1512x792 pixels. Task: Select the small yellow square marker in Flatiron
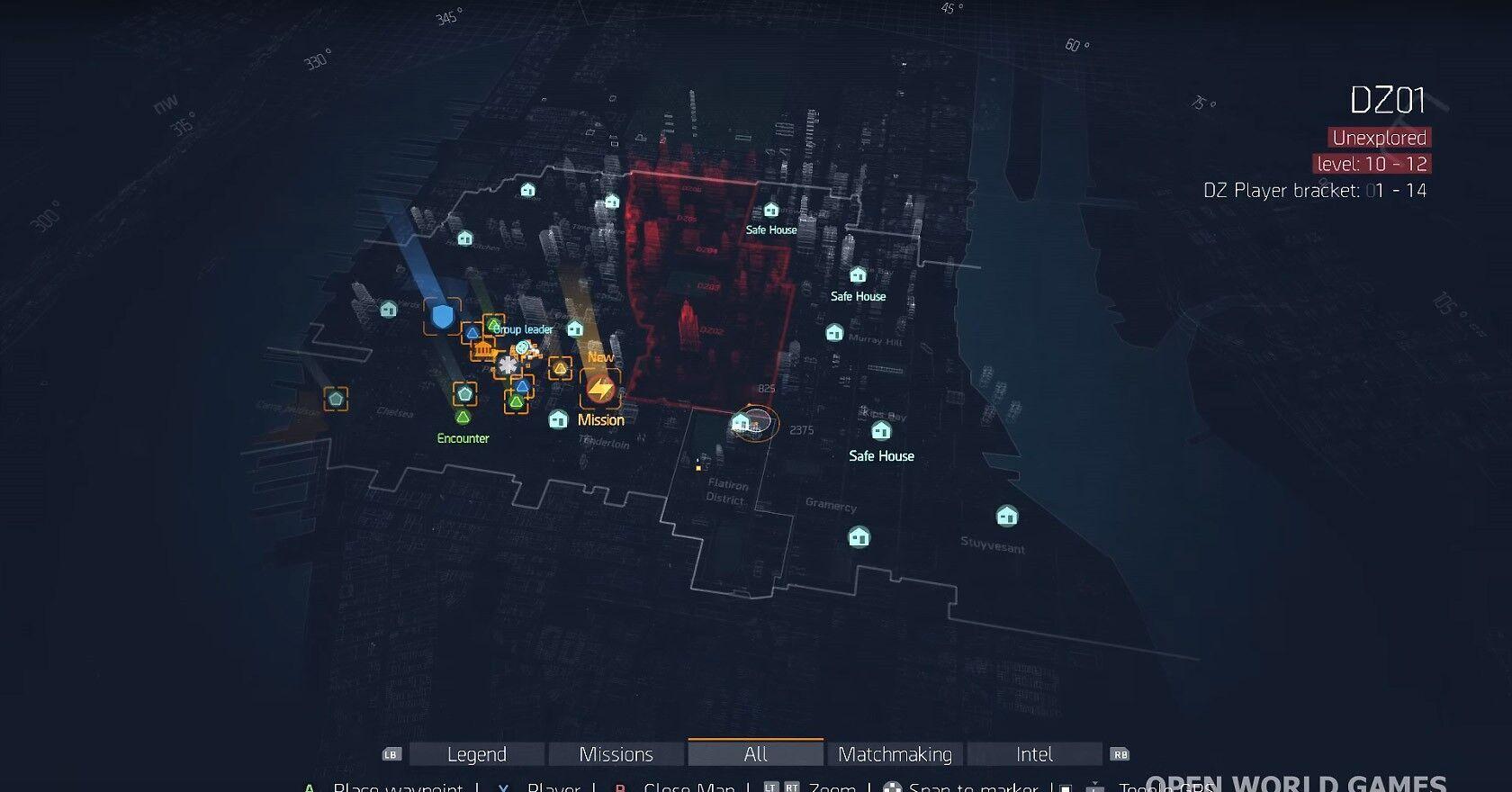coord(698,468)
